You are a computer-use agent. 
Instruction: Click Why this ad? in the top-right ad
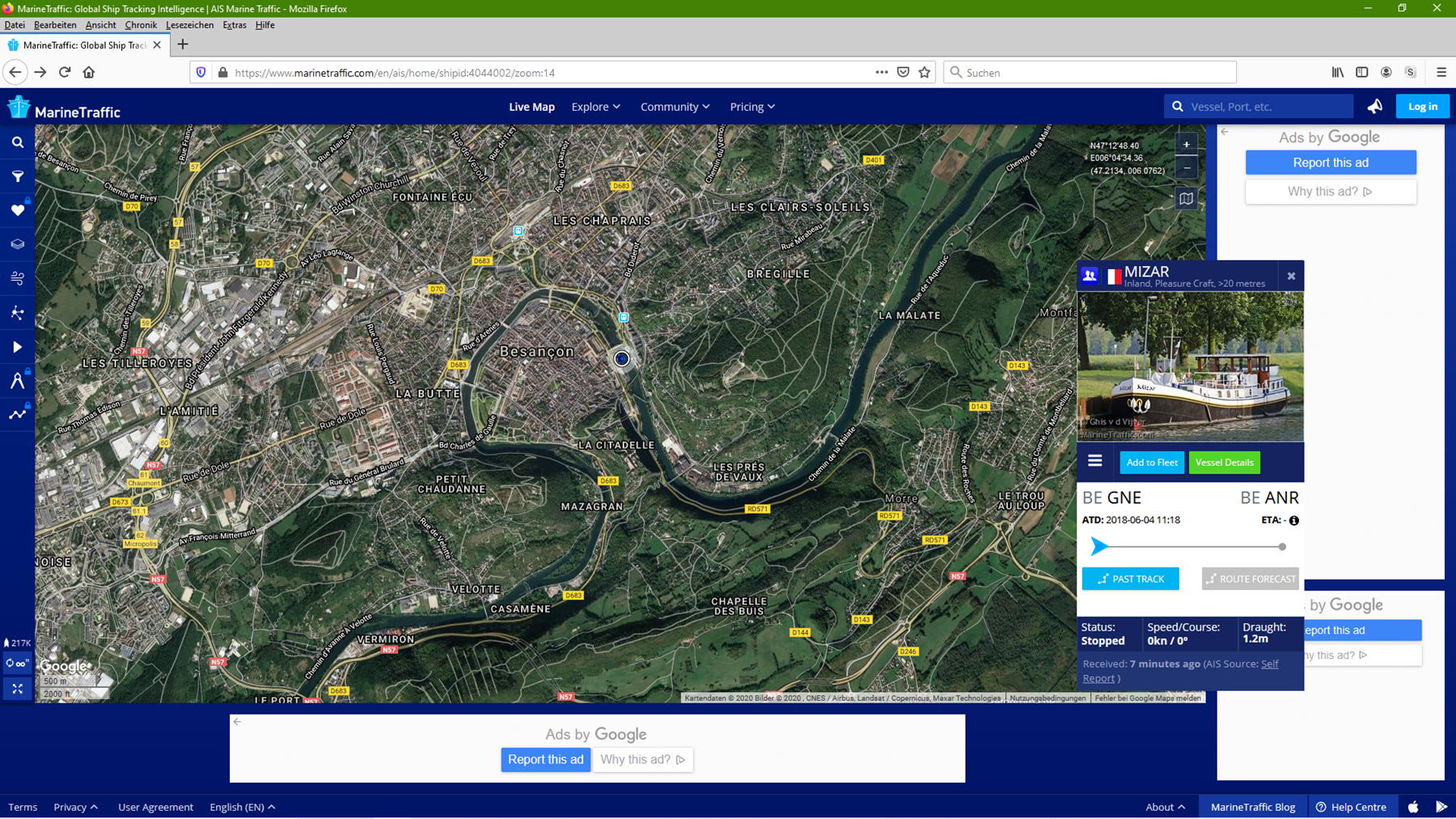(1331, 192)
